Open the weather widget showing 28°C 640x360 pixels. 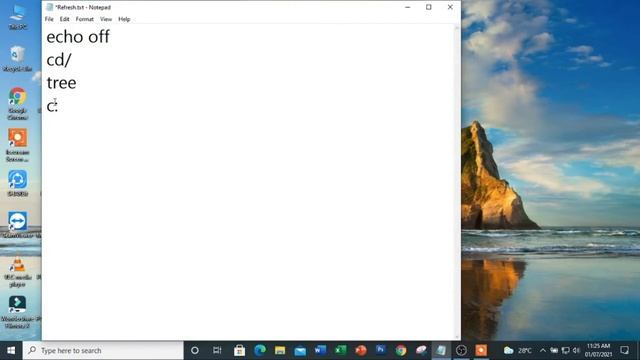pos(518,350)
